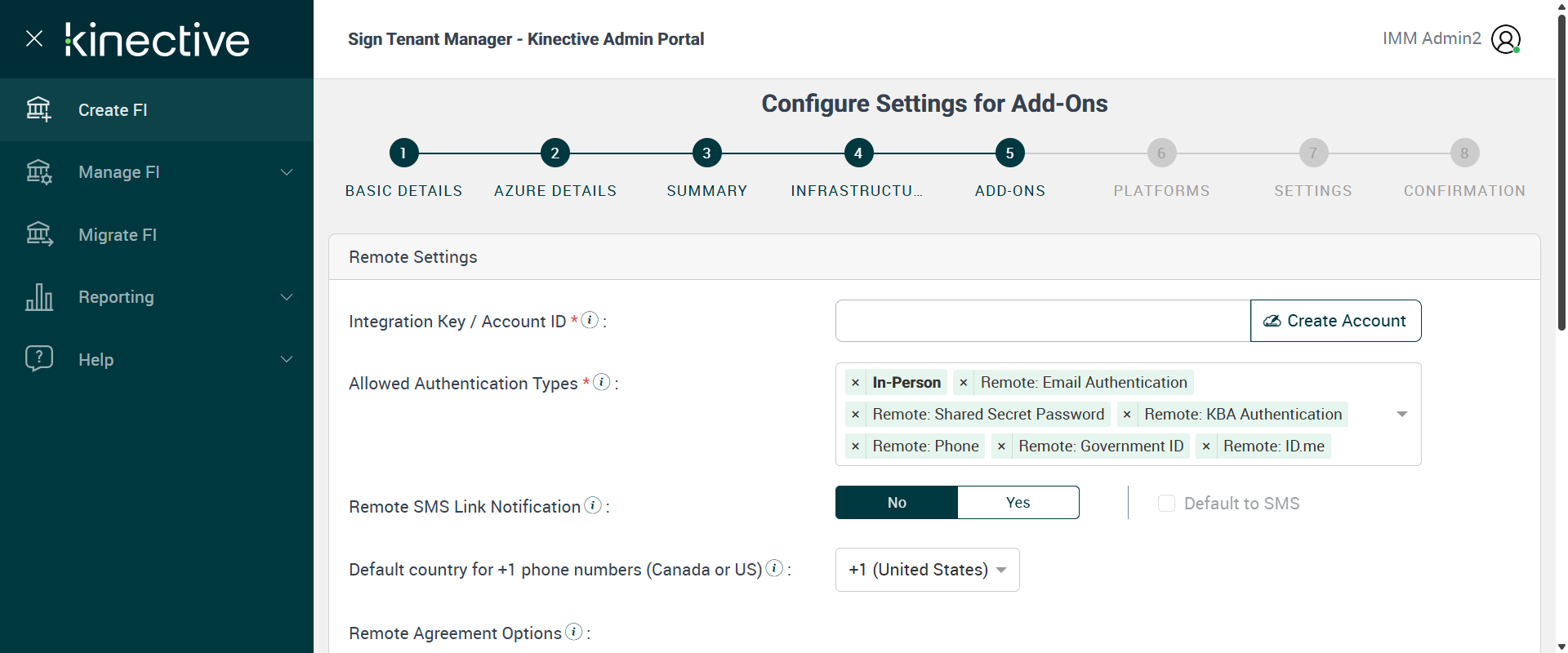
Task: Click the info icon beside Allowed Authentication Types
Action: [x=602, y=382]
